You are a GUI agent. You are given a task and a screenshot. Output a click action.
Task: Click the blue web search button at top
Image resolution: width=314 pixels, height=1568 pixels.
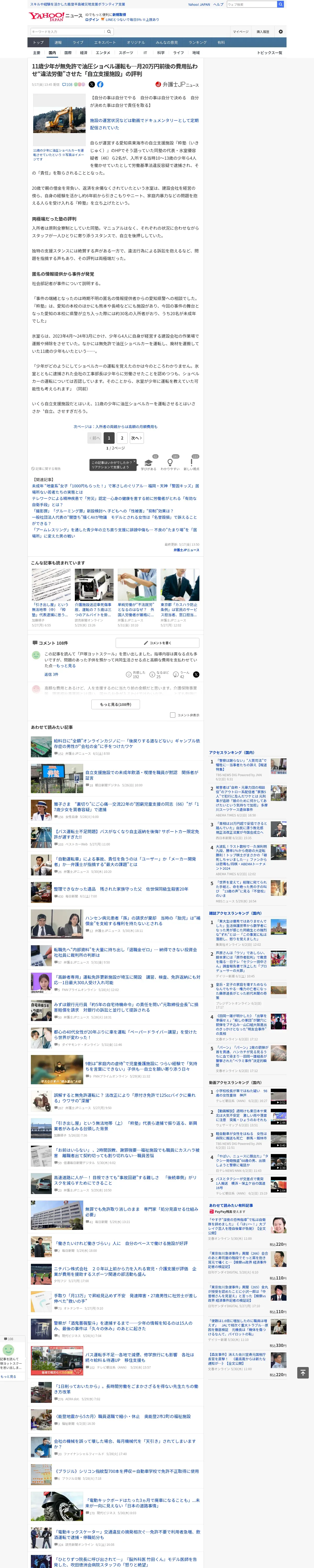[x=281, y=4]
